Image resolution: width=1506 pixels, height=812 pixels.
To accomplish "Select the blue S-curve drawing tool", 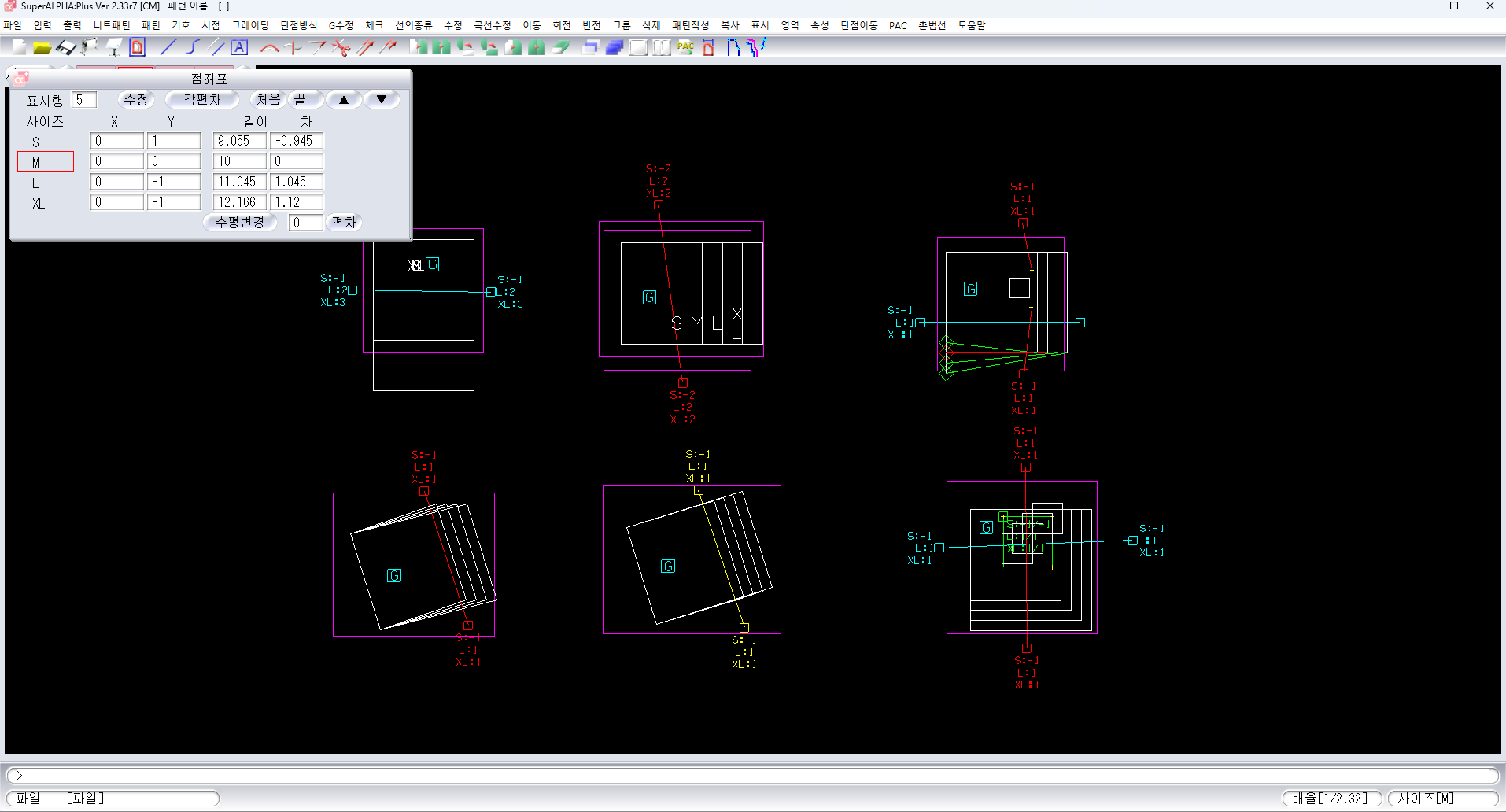I will [191, 48].
